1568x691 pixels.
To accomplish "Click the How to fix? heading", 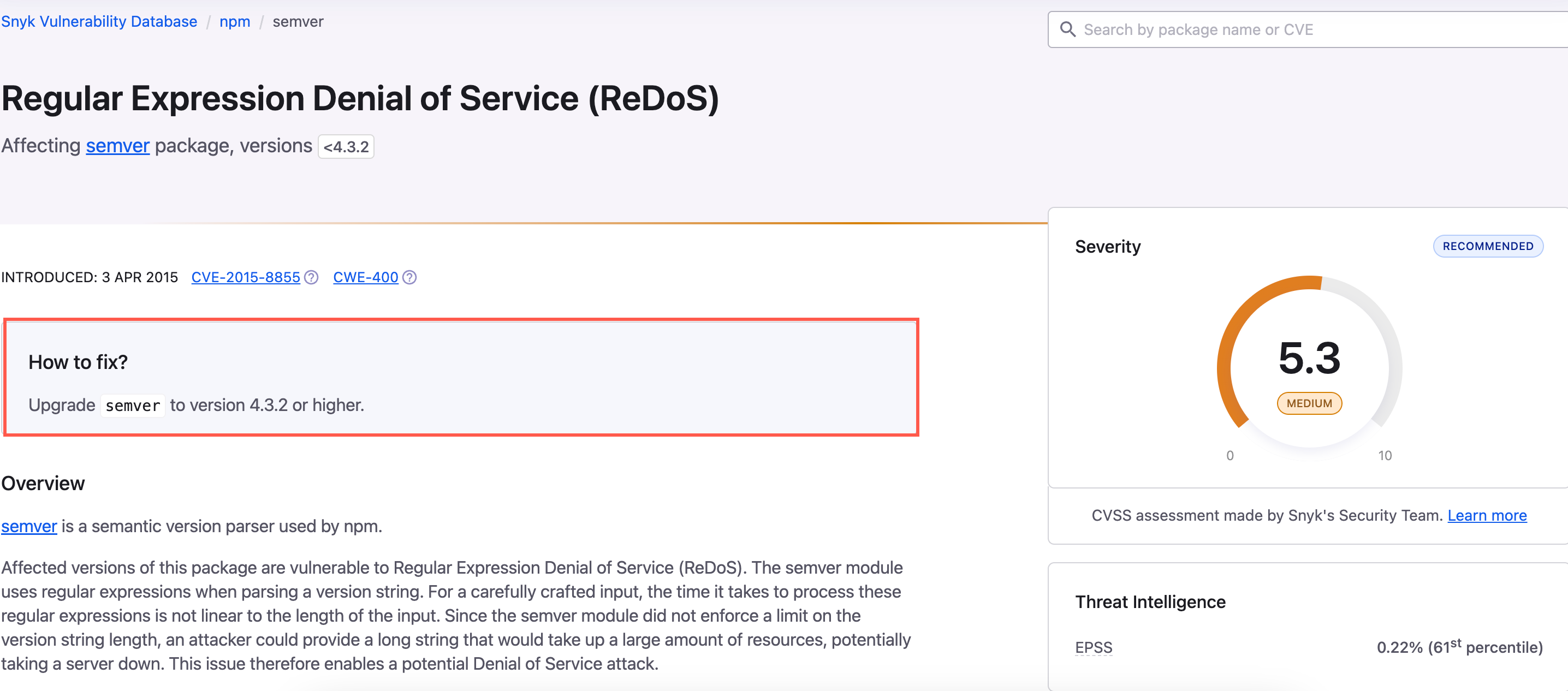I will [x=78, y=362].
